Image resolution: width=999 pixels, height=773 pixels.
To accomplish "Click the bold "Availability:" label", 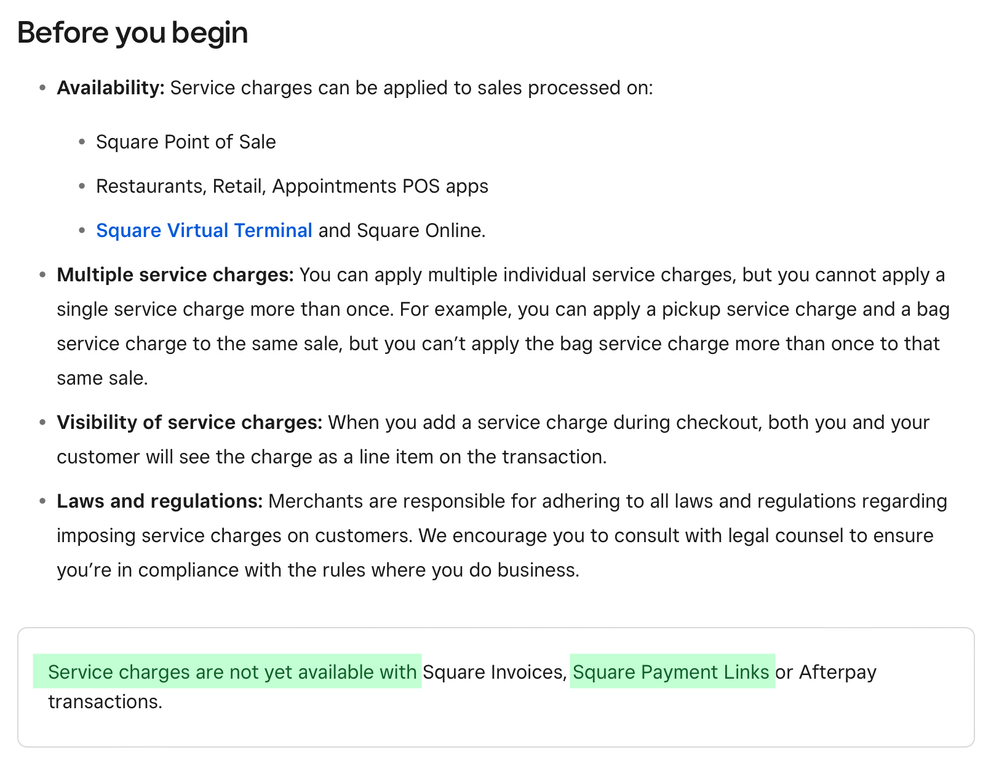I will pyautogui.click(x=110, y=88).
